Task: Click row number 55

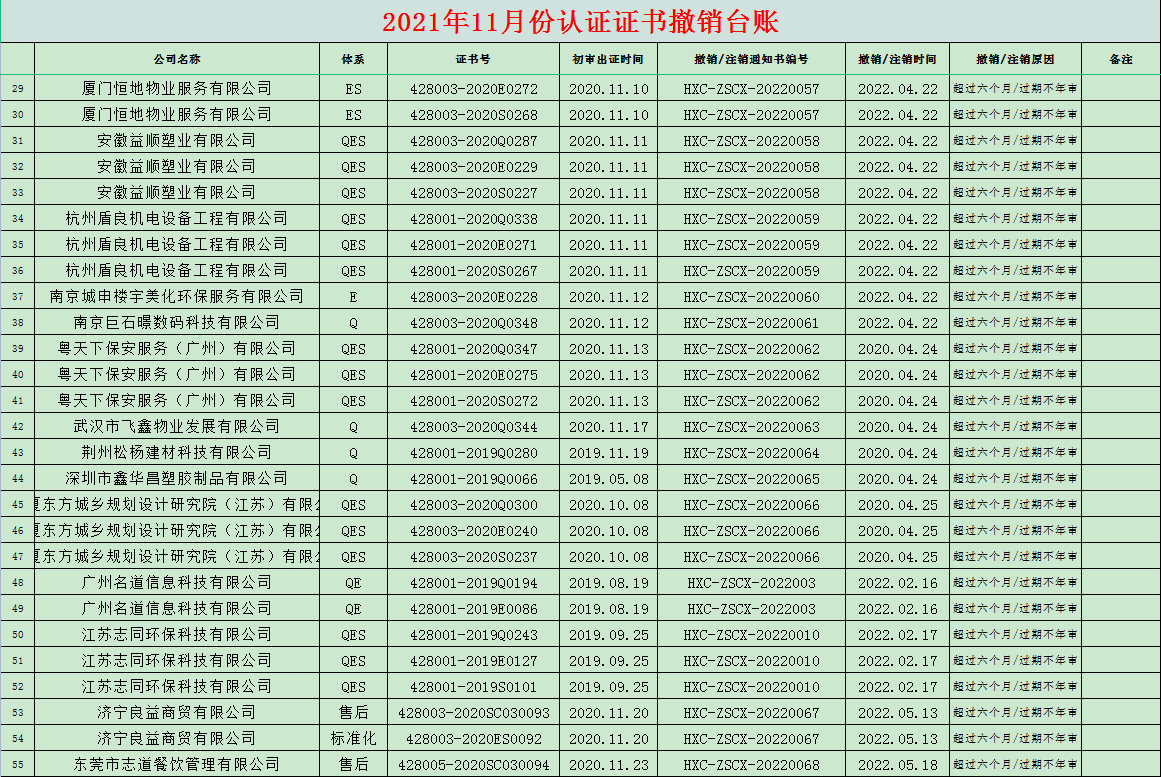Action: (17, 765)
